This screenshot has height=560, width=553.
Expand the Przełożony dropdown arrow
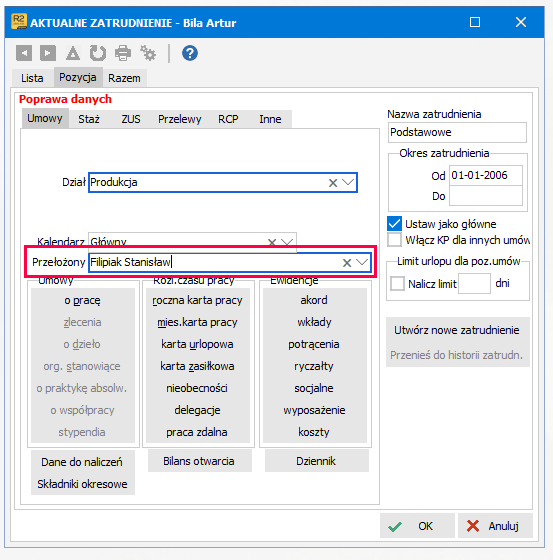coord(362,262)
